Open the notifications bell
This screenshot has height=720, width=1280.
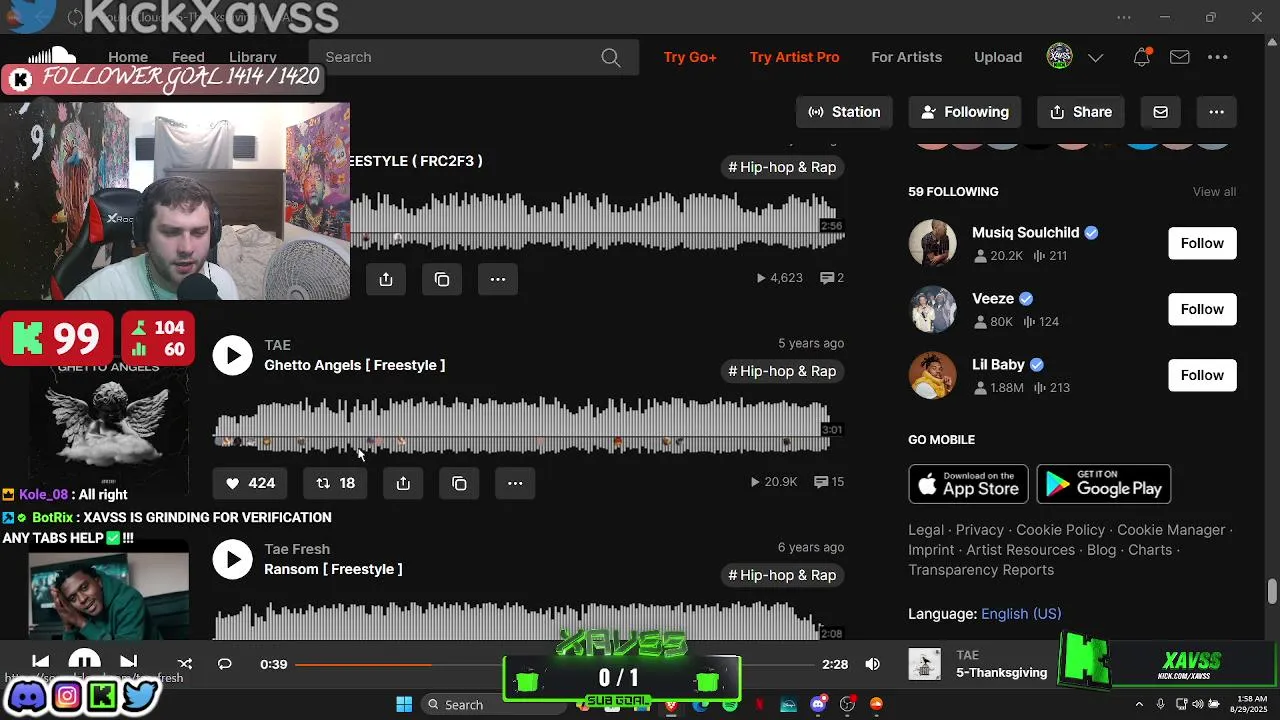pyautogui.click(x=1141, y=57)
